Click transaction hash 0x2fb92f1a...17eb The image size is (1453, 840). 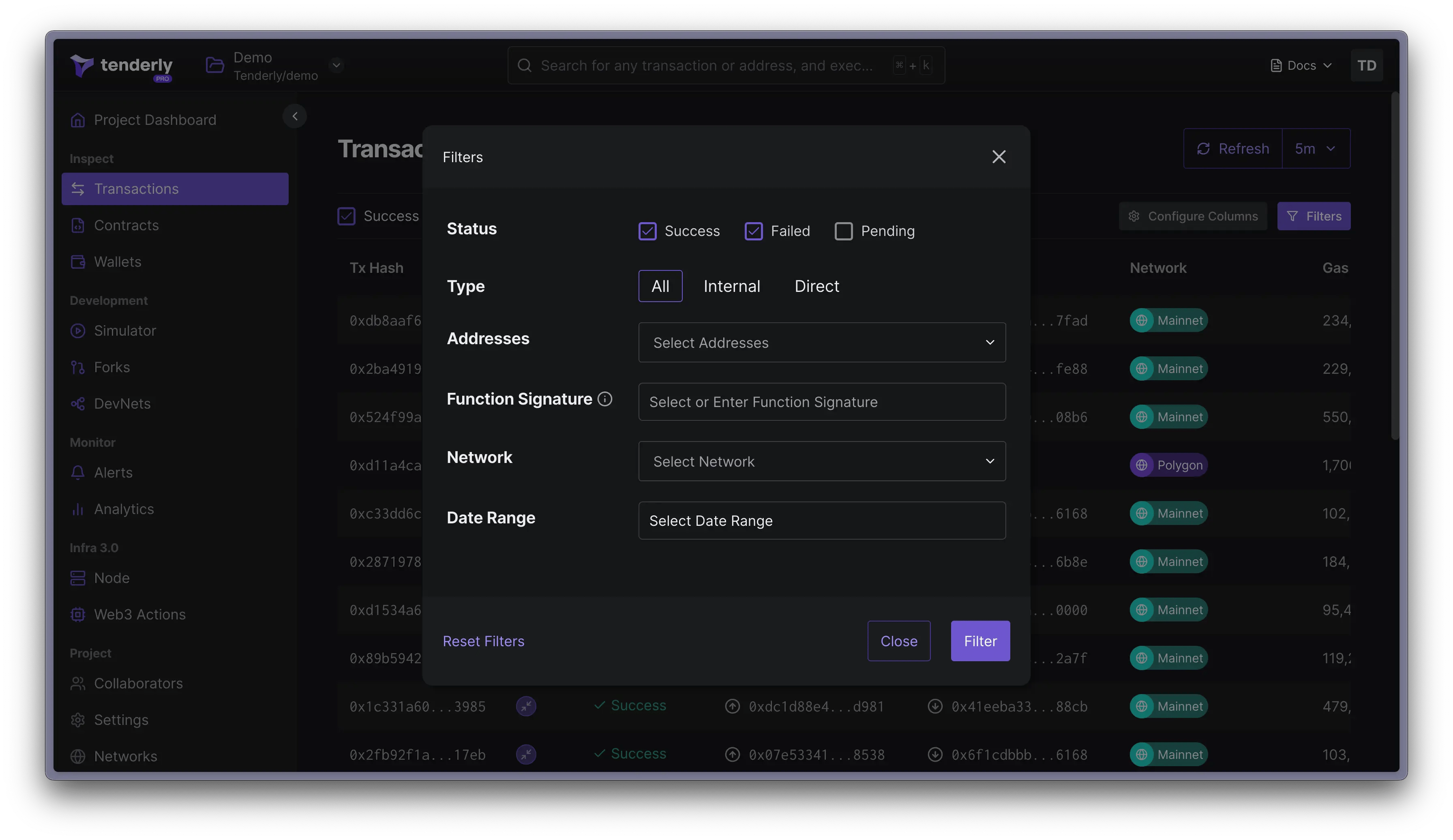(418, 755)
